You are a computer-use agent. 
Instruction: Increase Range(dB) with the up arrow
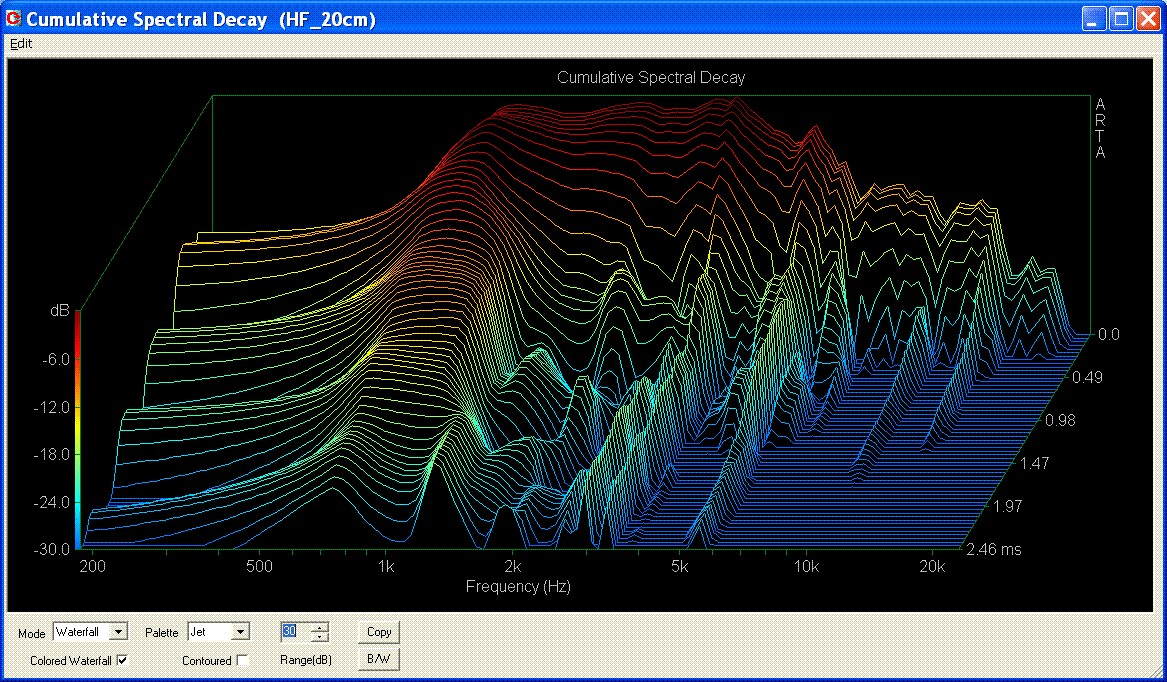pyautogui.click(x=319, y=627)
